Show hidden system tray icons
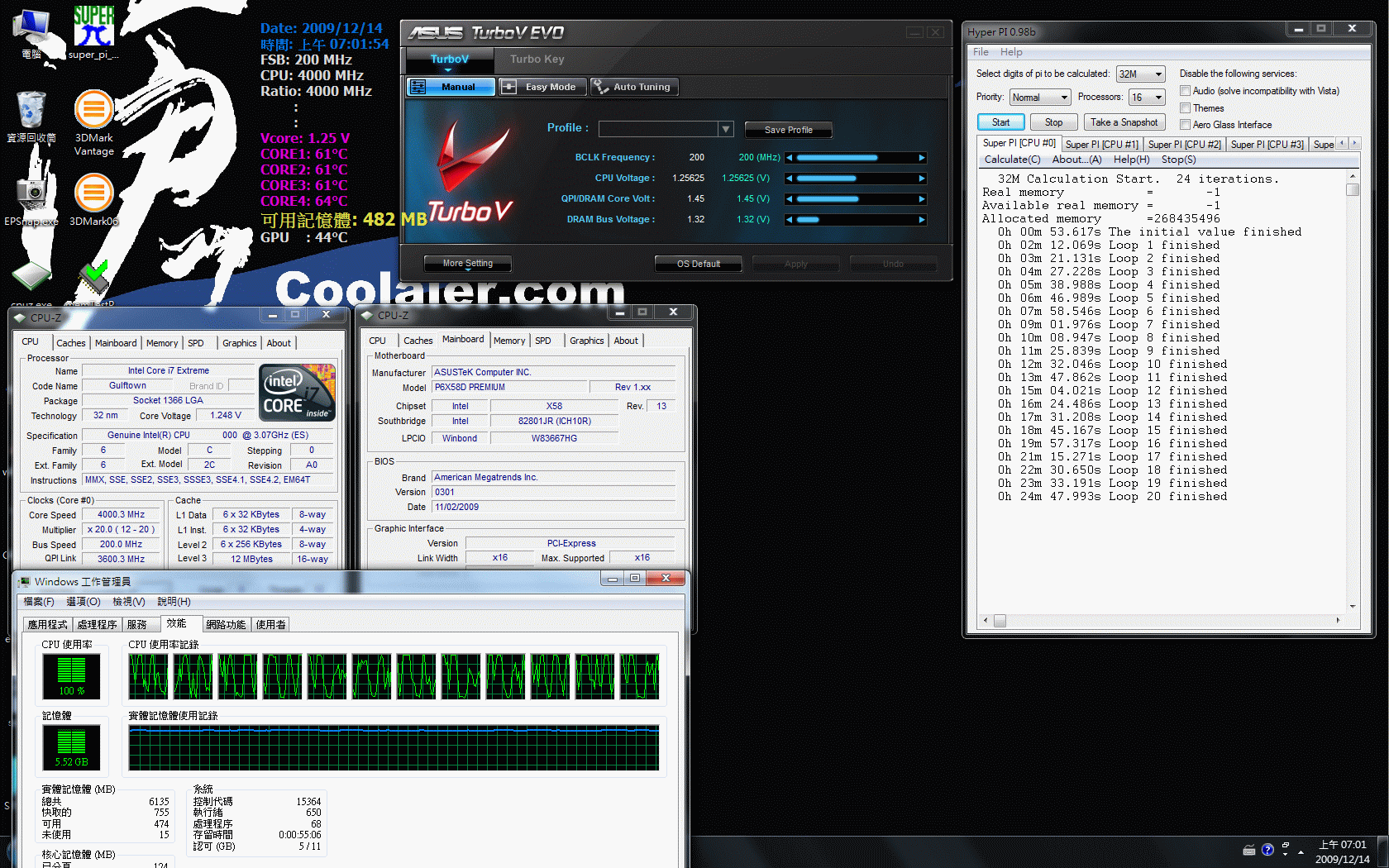 click(x=1301, y=851)
